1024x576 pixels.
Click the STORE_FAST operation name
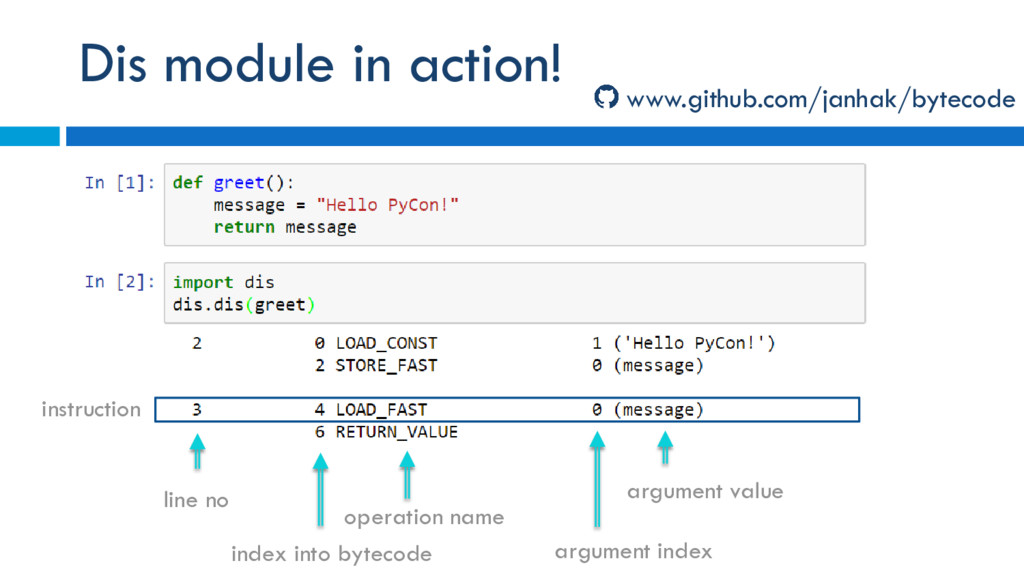coord(386,366)
